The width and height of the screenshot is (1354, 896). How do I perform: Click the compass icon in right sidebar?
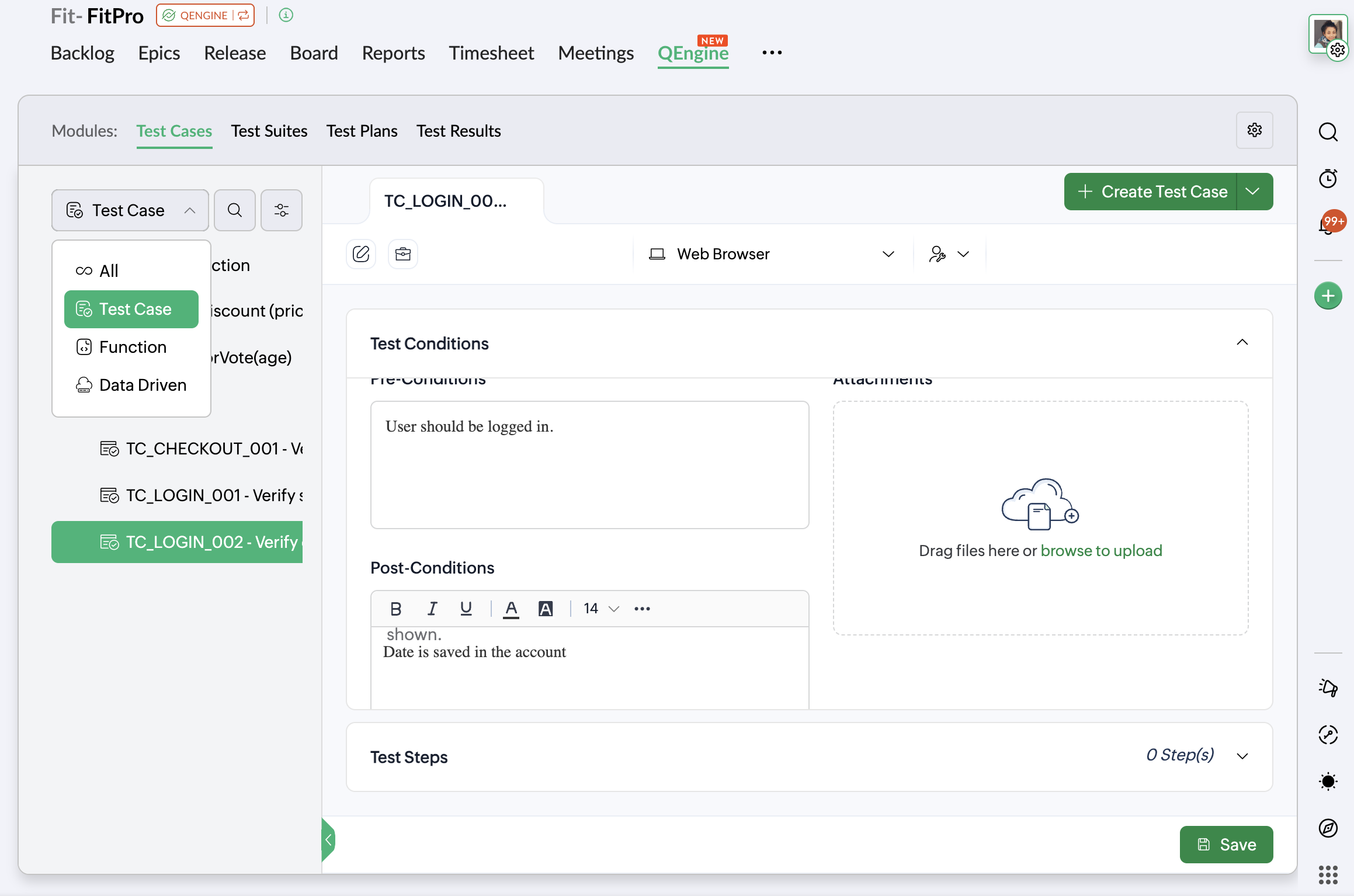point(1328,828)
